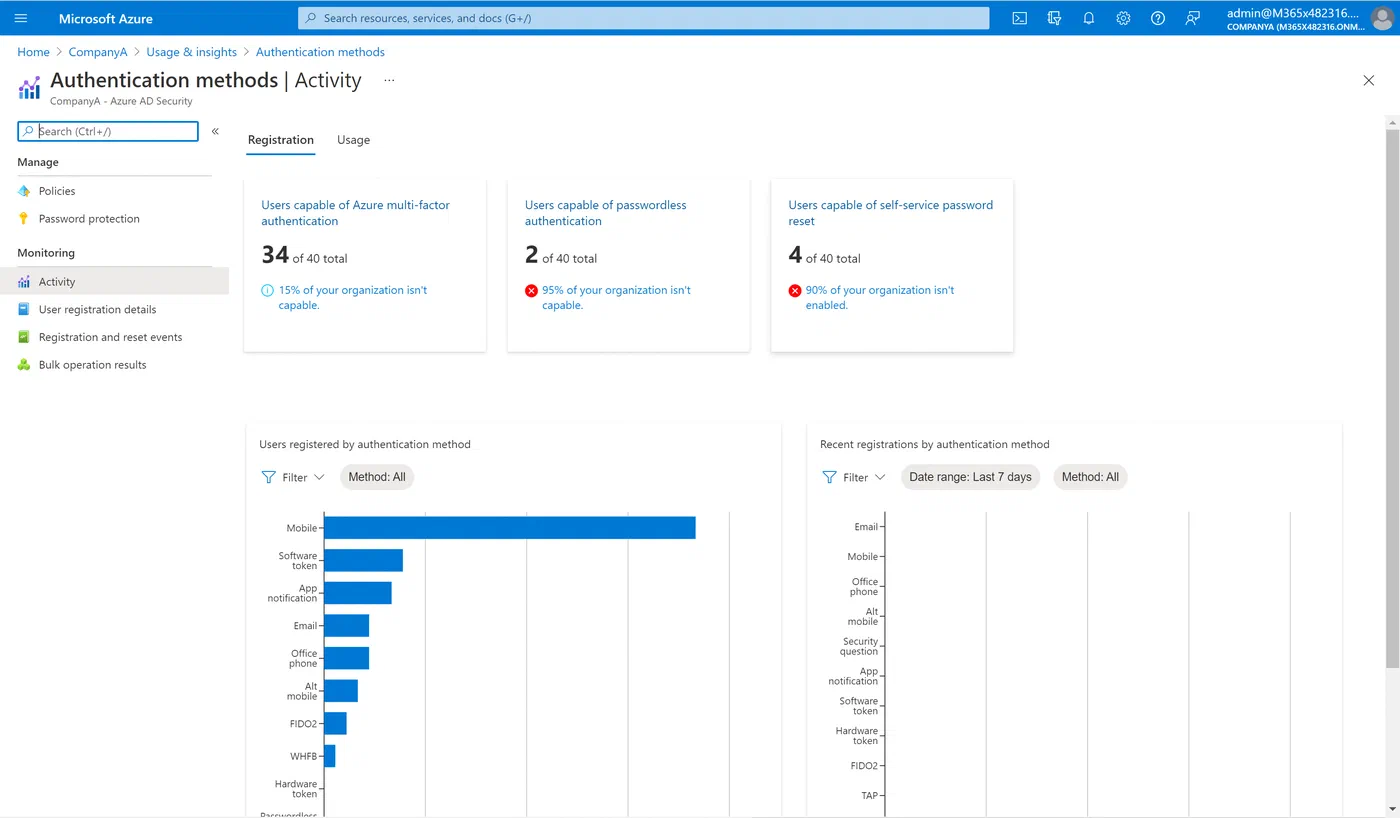Viewport: 1400px width, 818px height.
Task: Open the Notifications bell
Action: click(1089, 18)
